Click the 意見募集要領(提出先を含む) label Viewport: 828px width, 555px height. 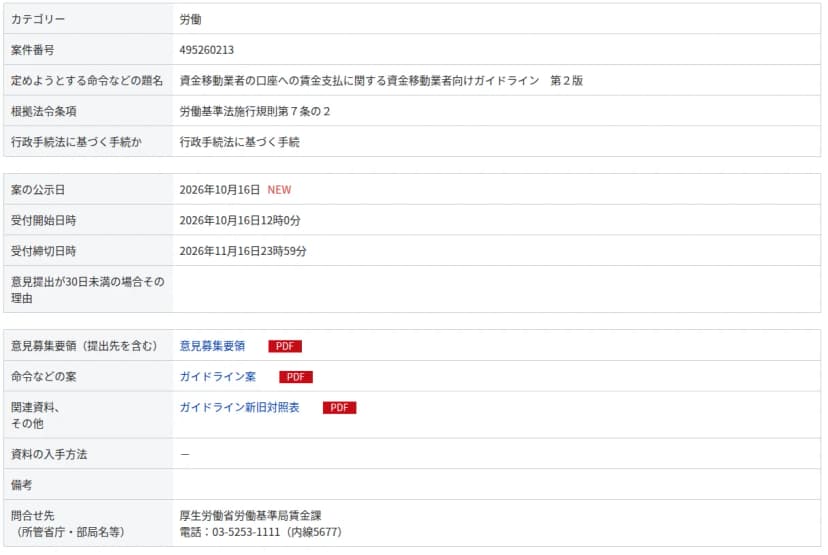pyautogui.click(x=84, y=346)
